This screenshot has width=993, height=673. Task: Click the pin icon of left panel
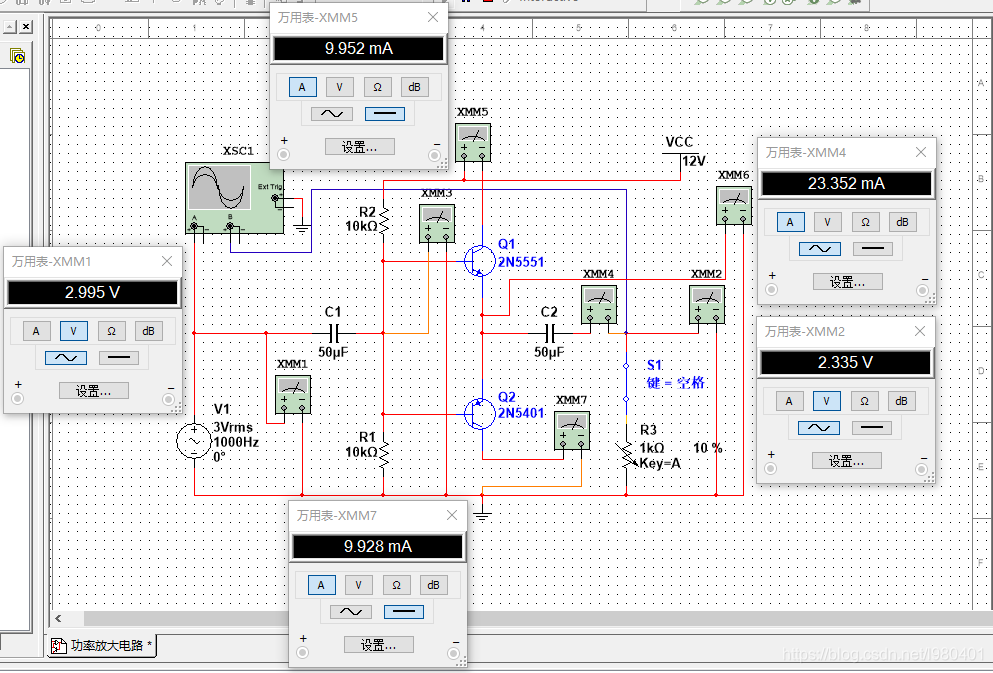[x=9, y=27]
